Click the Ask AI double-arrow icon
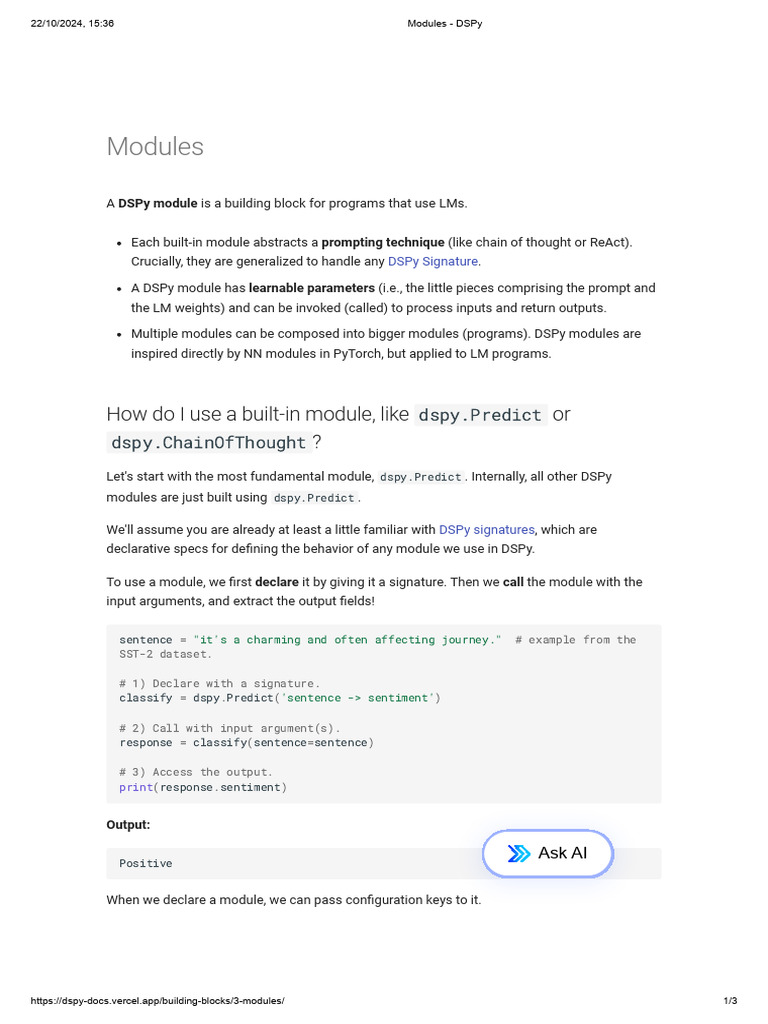This screenshot has width=768, height=1024. coord(519,853)
